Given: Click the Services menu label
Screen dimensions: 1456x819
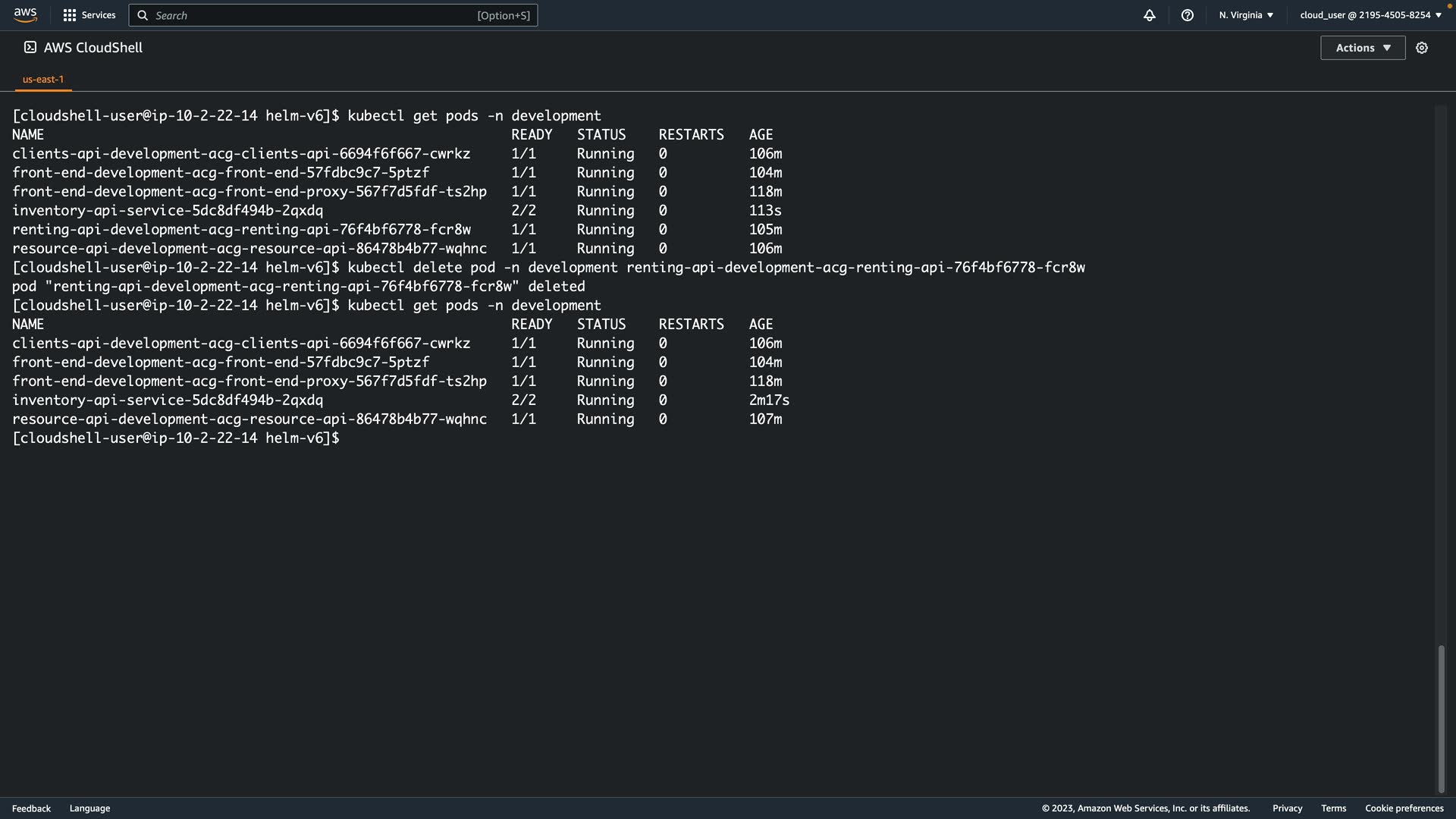Looking at the screenshot, I should coord(99,15).
